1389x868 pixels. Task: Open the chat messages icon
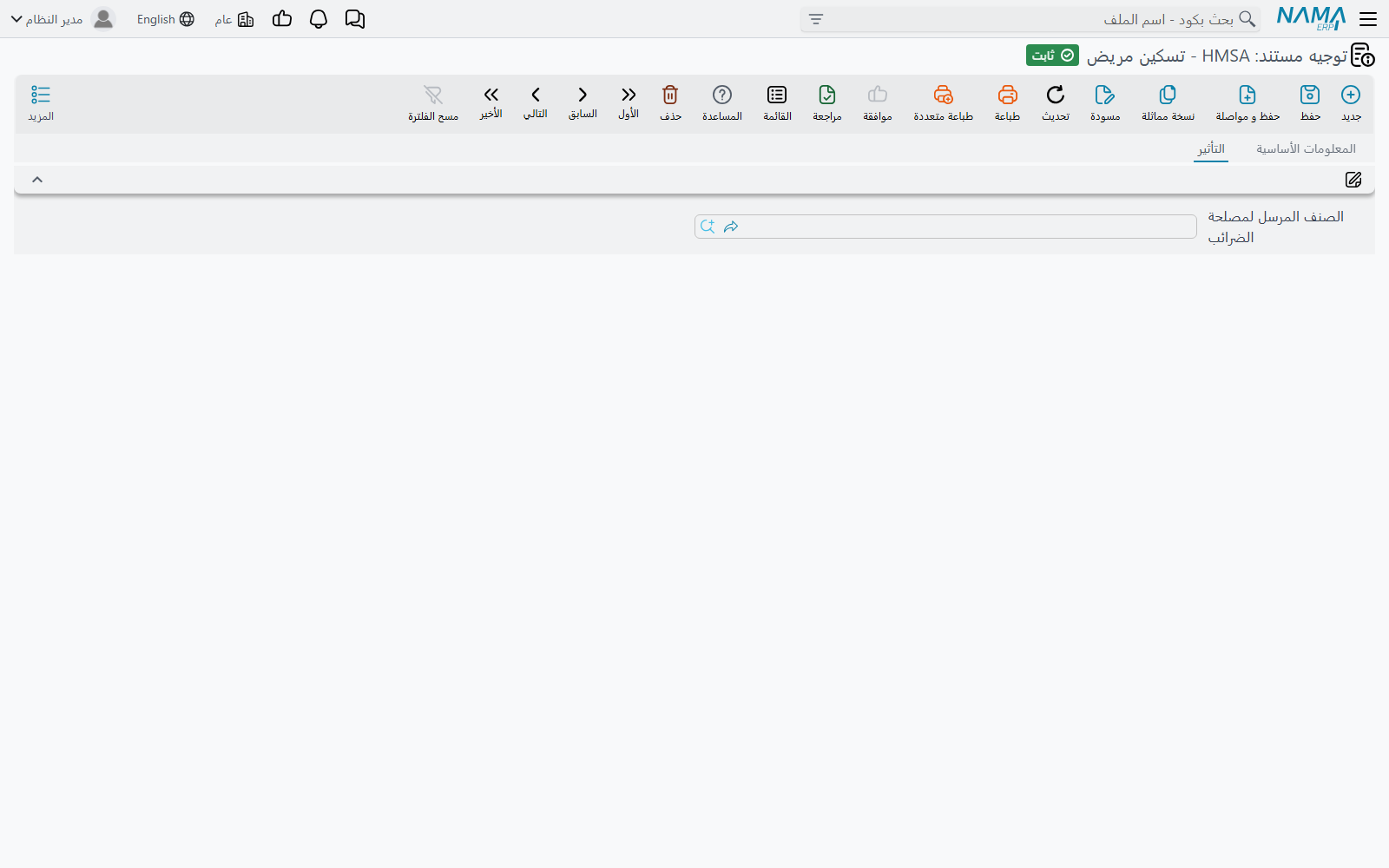click(355, 19)
